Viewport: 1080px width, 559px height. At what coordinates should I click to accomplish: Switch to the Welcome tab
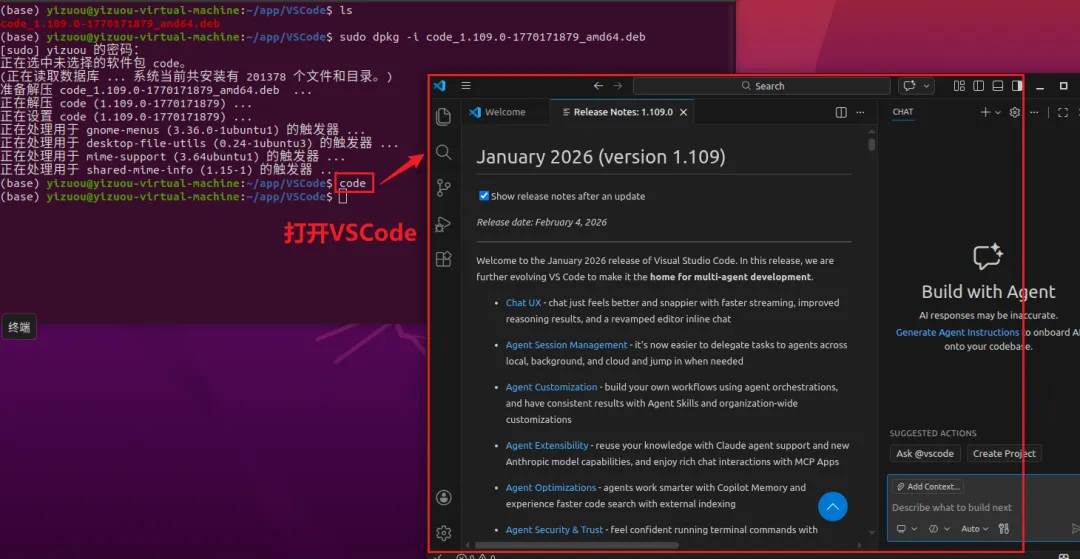pyautogui.click(x=497, y=112)
